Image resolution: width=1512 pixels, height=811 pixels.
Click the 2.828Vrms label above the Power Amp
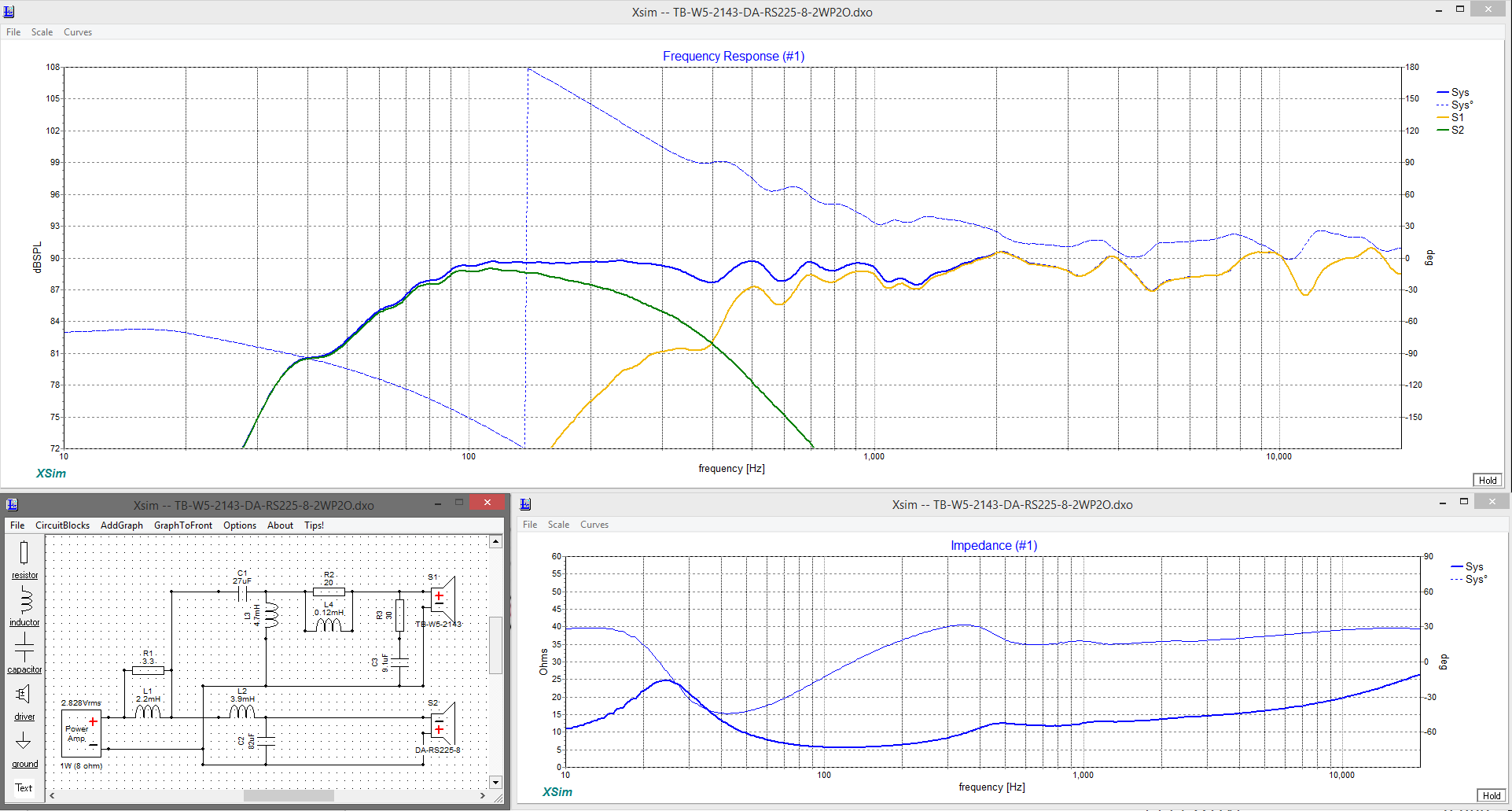tap(81, 703)
